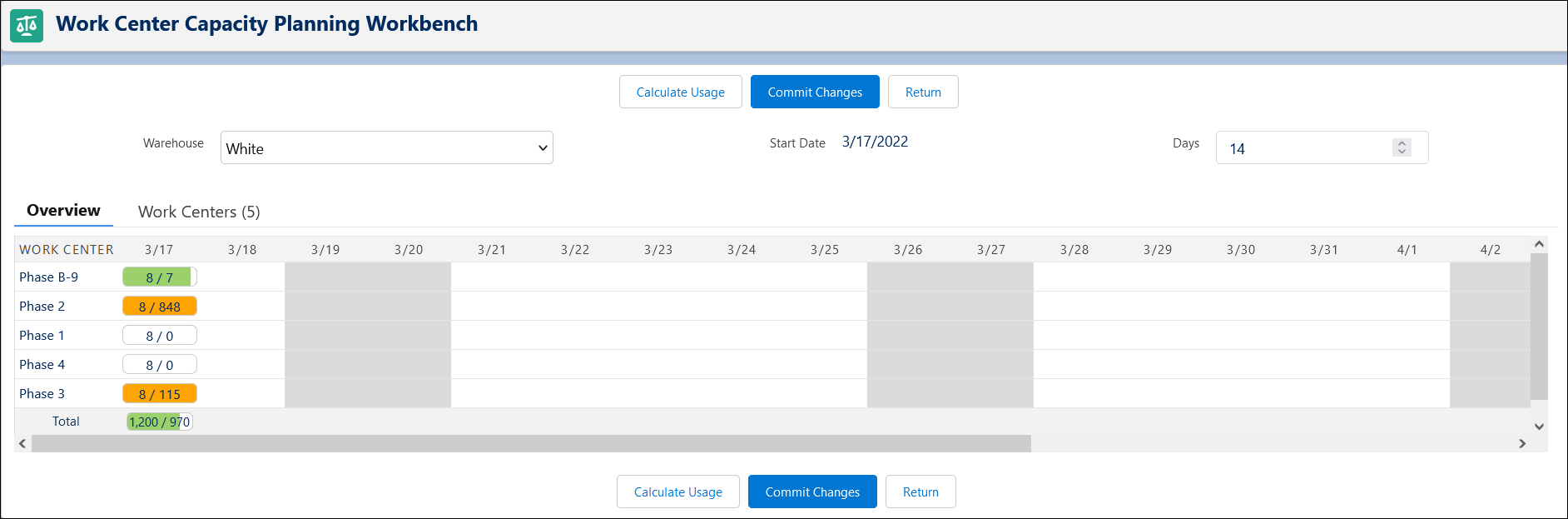This screenshot has width=1568, height=519.
Task: Click the 4/1 date column header
Action: tap(1407, 249)
